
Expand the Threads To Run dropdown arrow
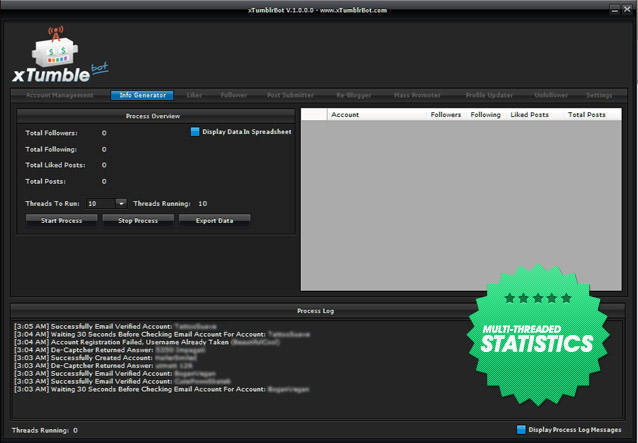[121, 203]
